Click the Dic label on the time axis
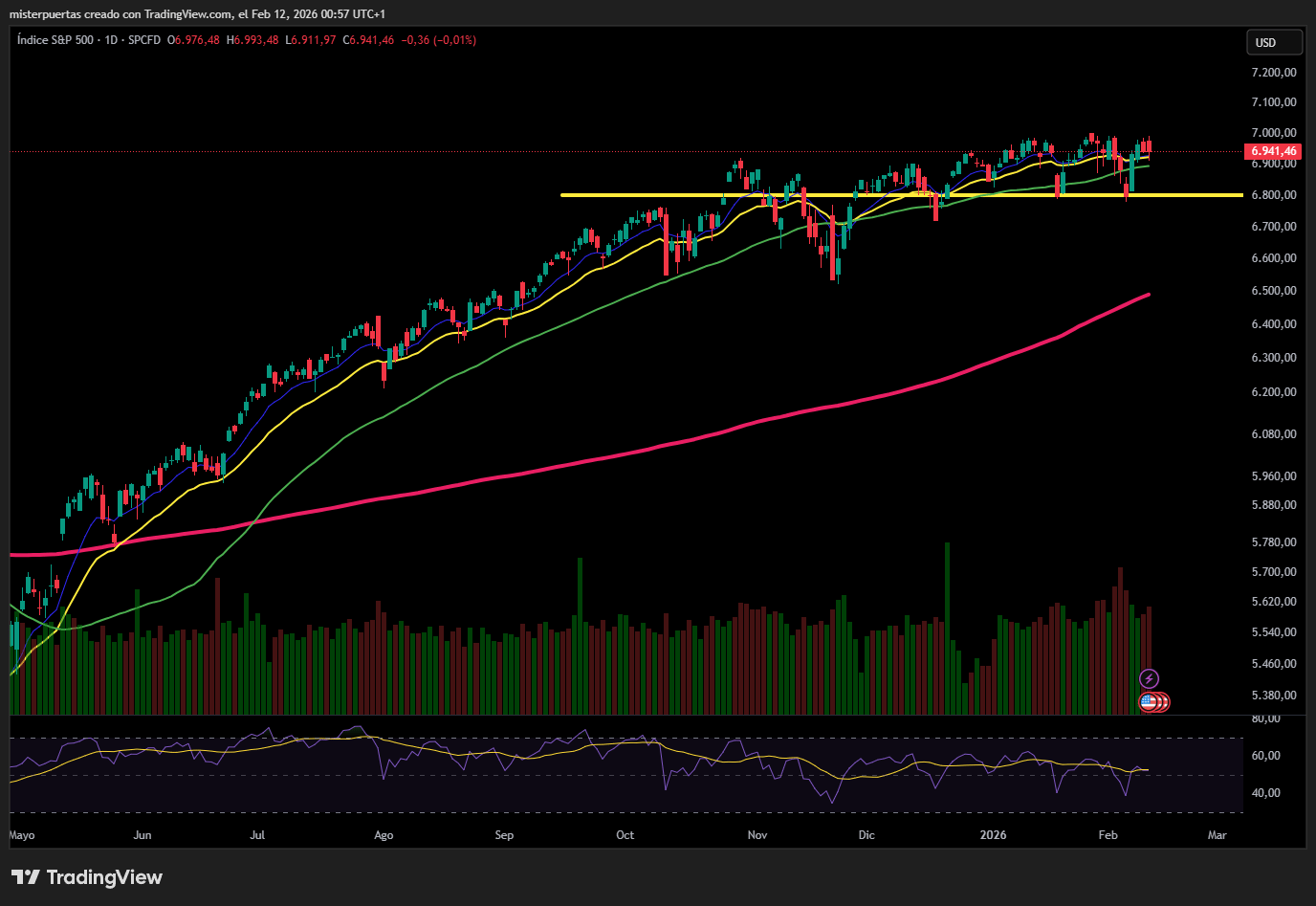The width and height of the screenshot is (1316, 906). (866, 835)
